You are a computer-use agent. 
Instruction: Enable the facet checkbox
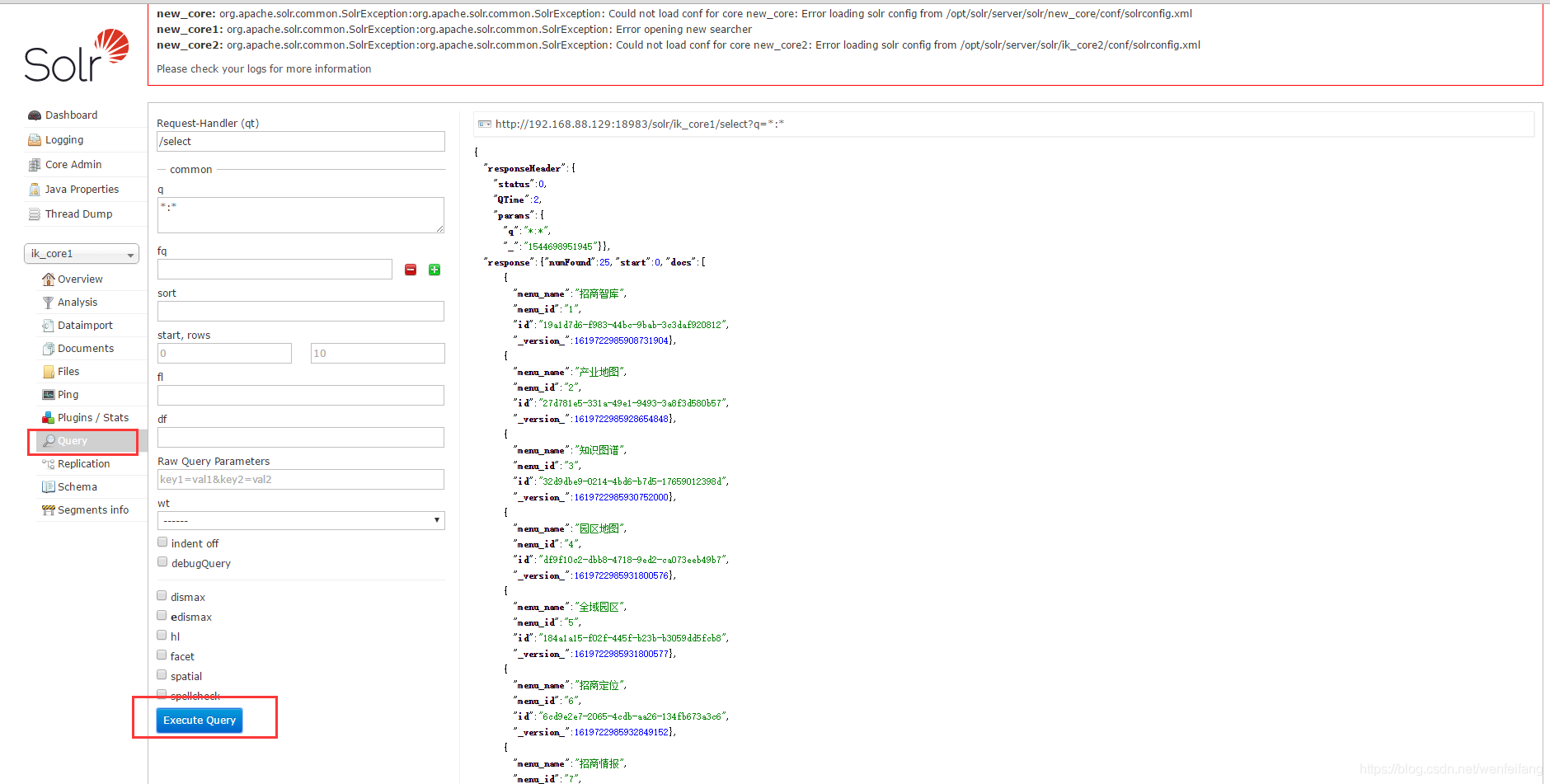pyautogui.click(x=162, y=654)
